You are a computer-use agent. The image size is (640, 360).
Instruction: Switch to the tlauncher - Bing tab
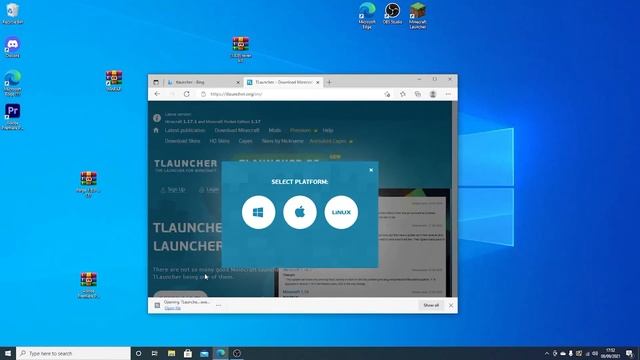point(203,82)
